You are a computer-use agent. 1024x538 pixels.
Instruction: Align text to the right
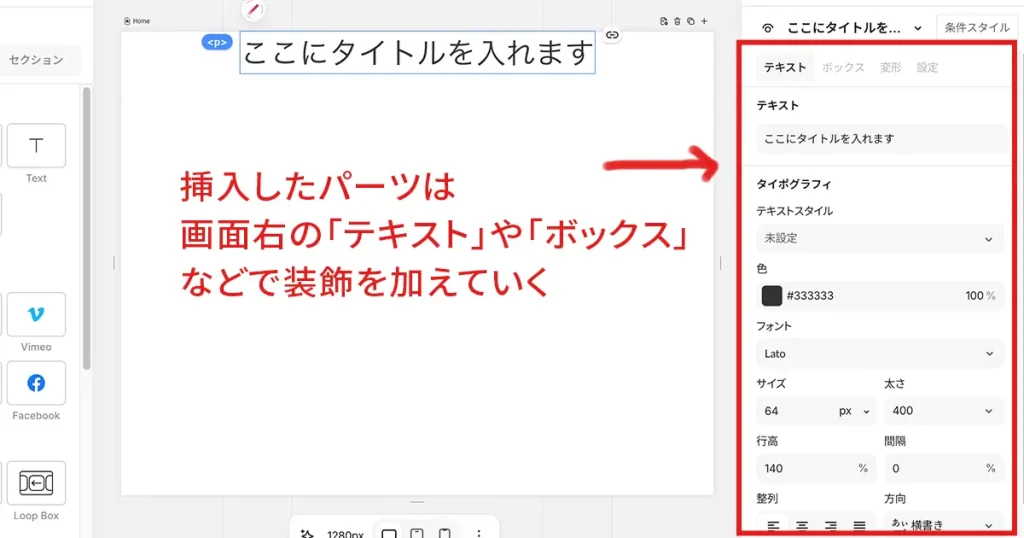click(x=831, y=526)
